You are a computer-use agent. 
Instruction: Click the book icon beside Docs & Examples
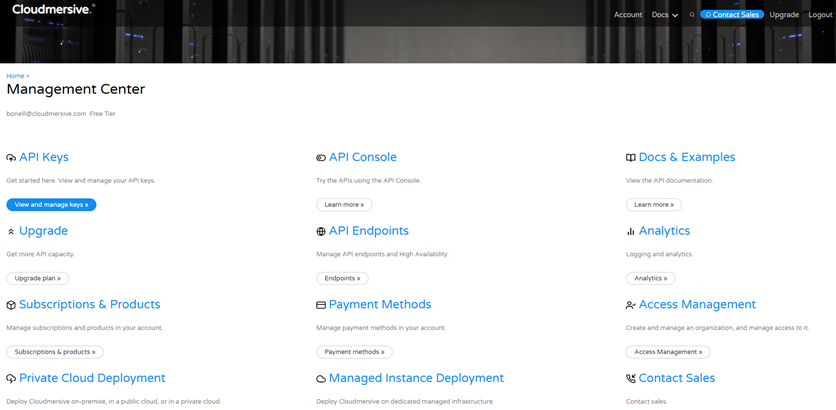point(631,158)
